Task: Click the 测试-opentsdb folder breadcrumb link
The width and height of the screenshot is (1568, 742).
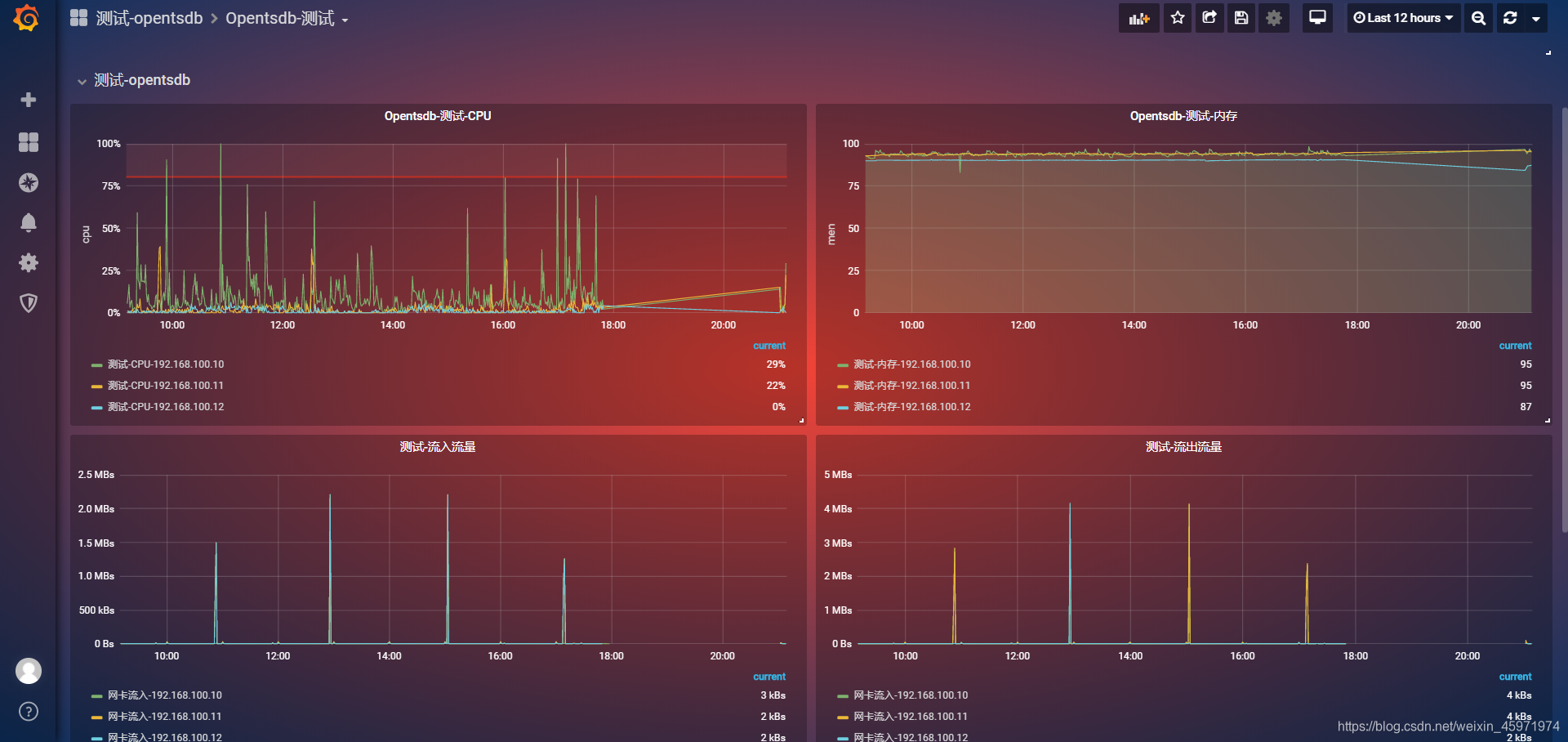Action: click(x=149, y=18)
